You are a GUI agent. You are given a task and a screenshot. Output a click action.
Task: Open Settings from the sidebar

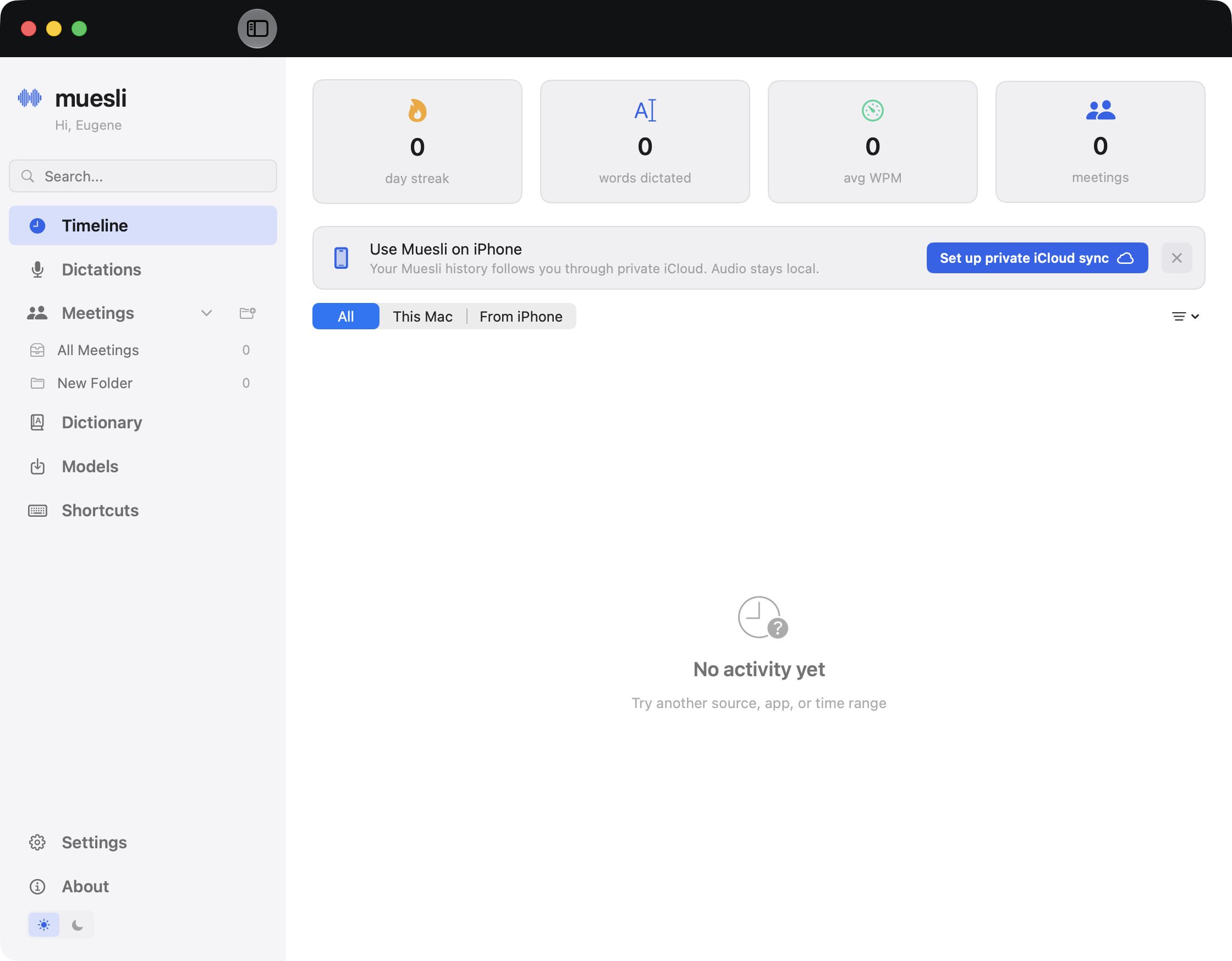tap(142, 843)
